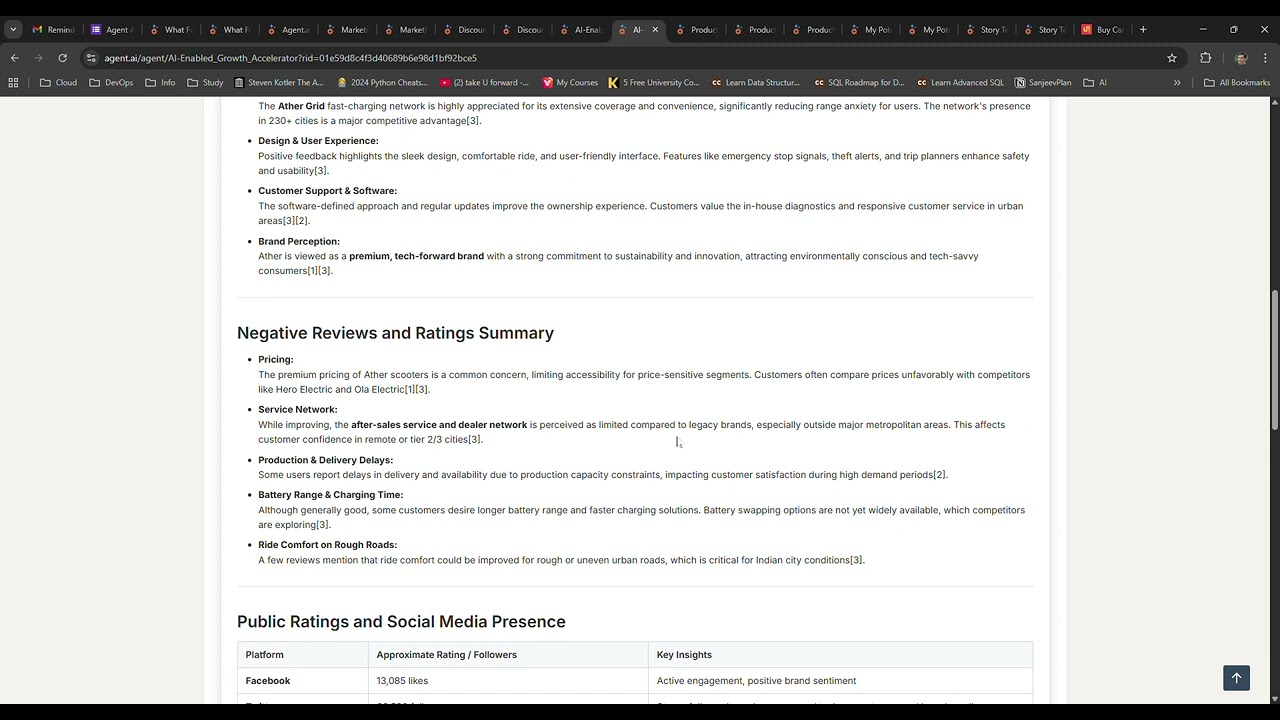This screenshot has height=720, width=1280.
Task: Switch to the Buy Car tab
Action: (x=1102, y=29)
